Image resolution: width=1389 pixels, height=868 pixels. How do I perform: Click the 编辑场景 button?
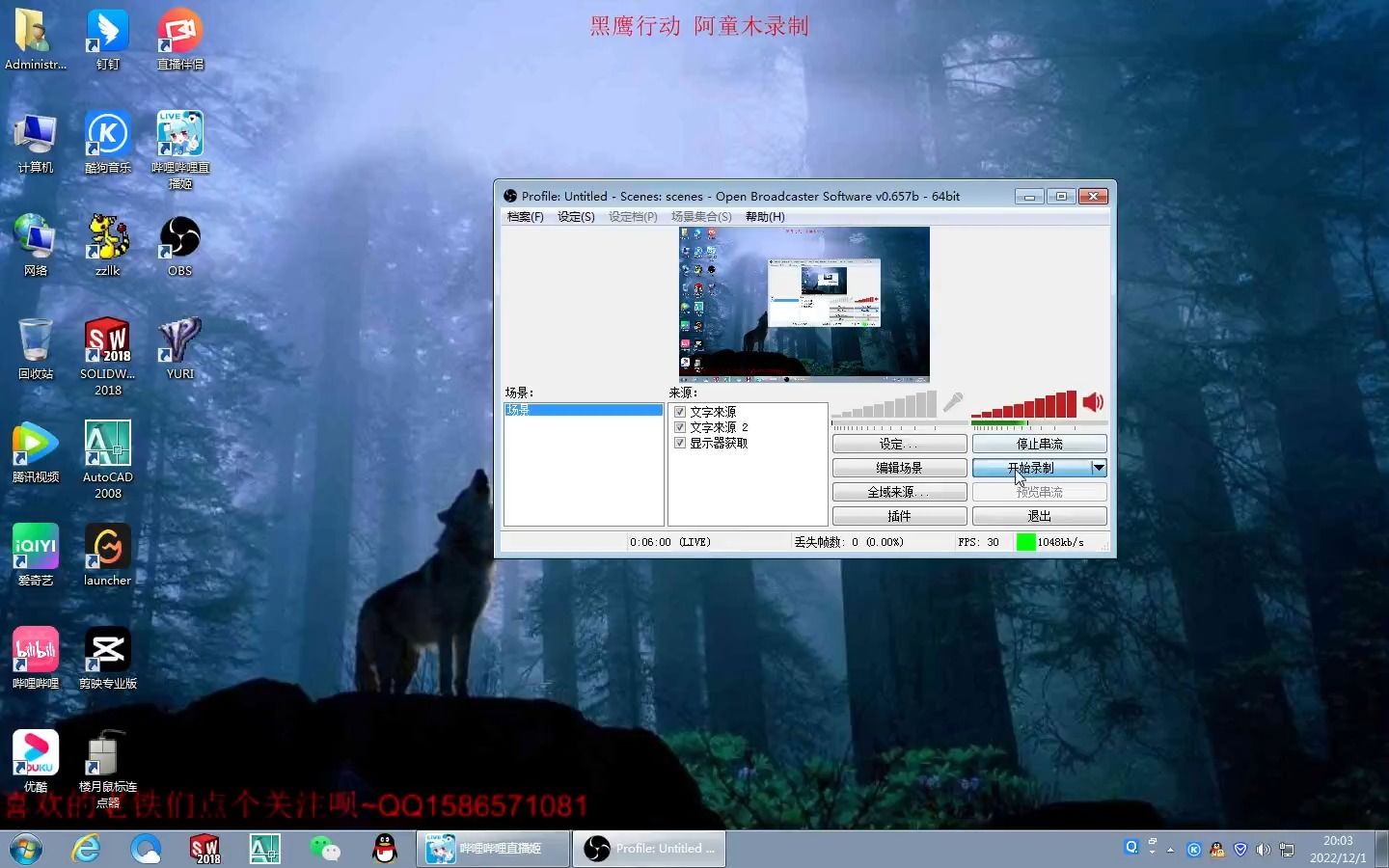click(899, 468)
